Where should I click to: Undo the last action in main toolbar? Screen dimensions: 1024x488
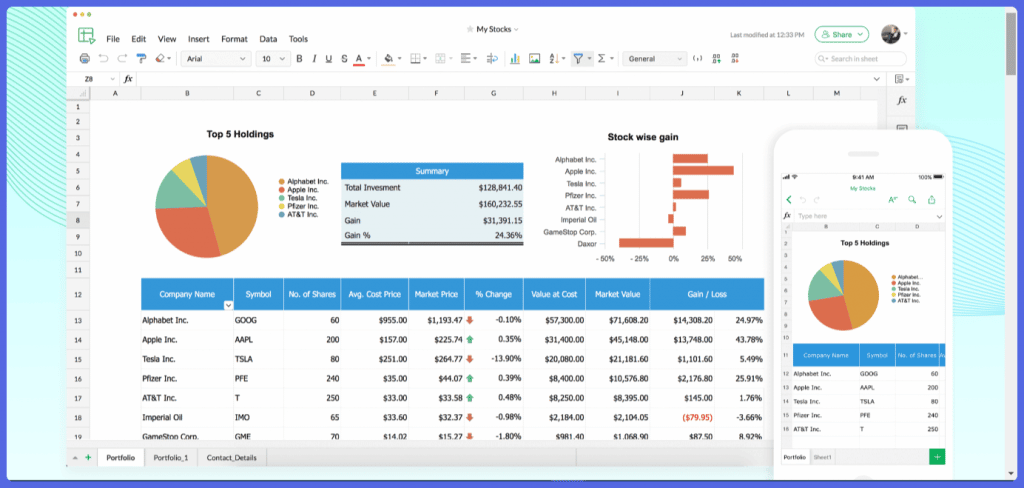pyautogui.click(x=103, y=59)
